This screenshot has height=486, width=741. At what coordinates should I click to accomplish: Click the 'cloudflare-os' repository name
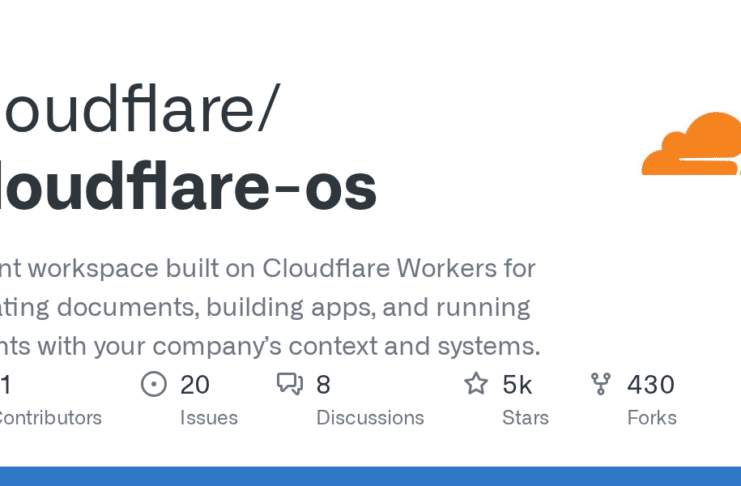(188, 187)
